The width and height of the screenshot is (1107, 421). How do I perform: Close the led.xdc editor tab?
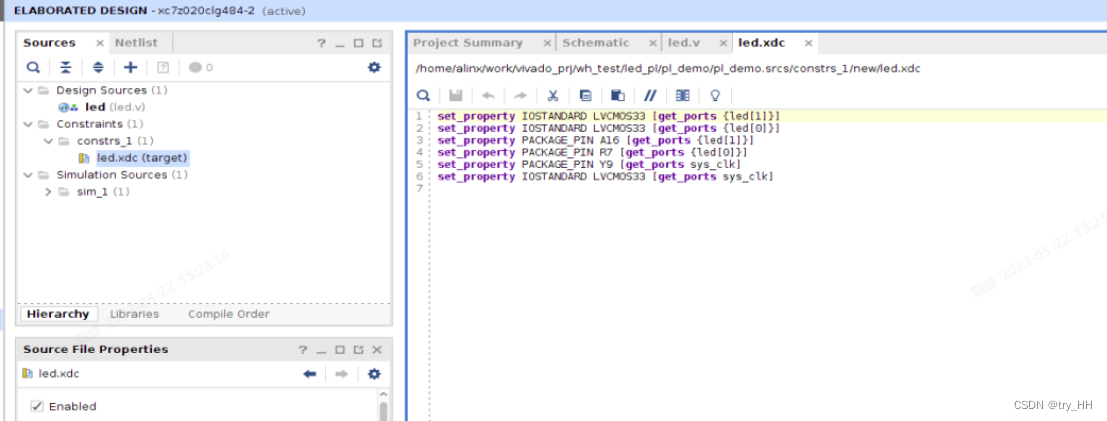(x=808, y=43)
